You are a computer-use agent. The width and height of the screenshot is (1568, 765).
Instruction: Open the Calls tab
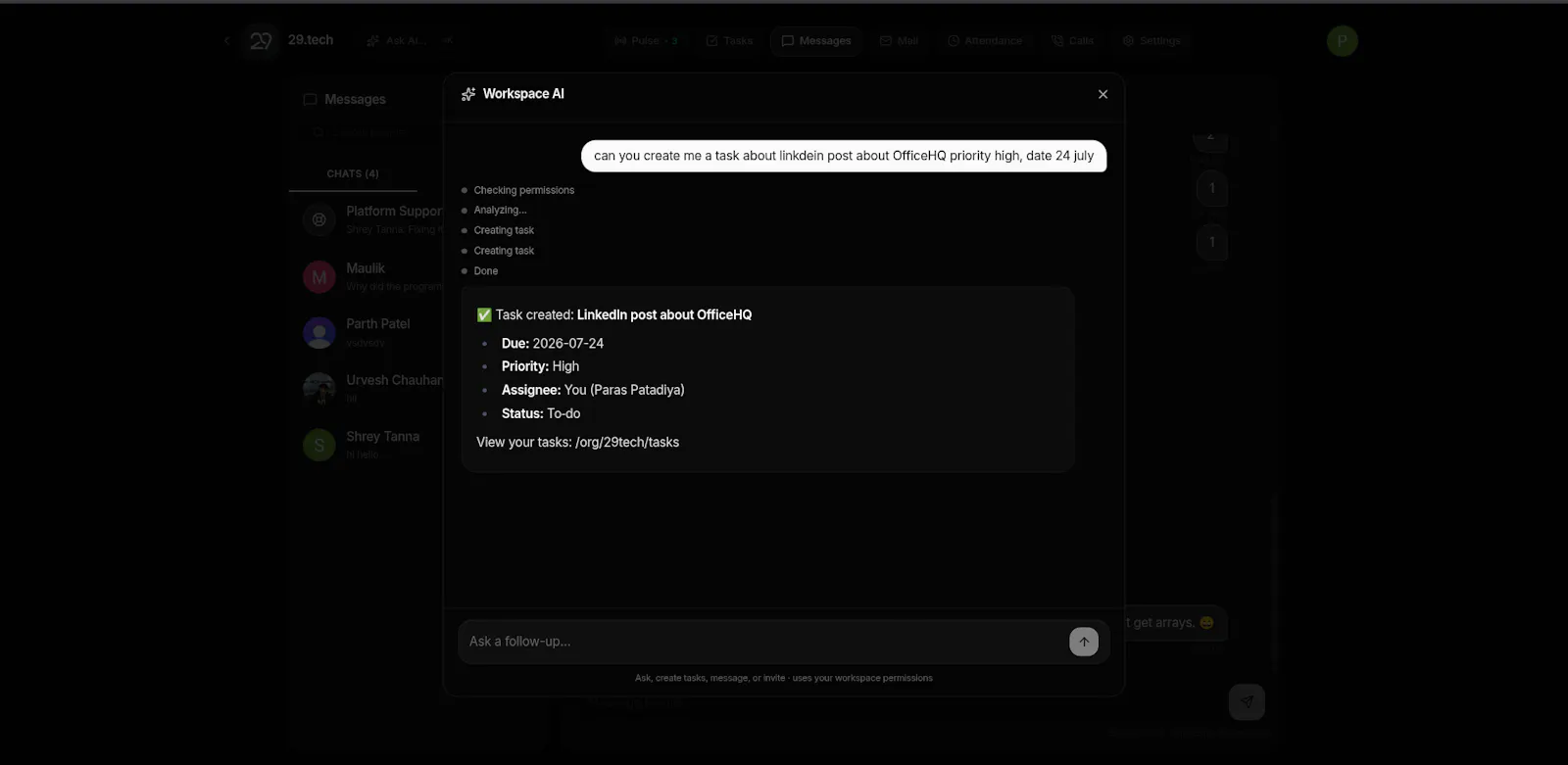(x=1072, y=41)
